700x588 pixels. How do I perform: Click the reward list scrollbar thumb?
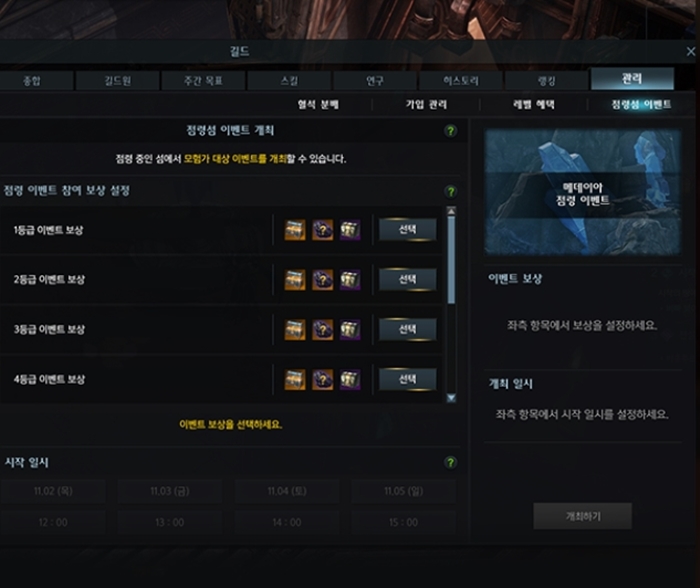(x=451, y=260)
